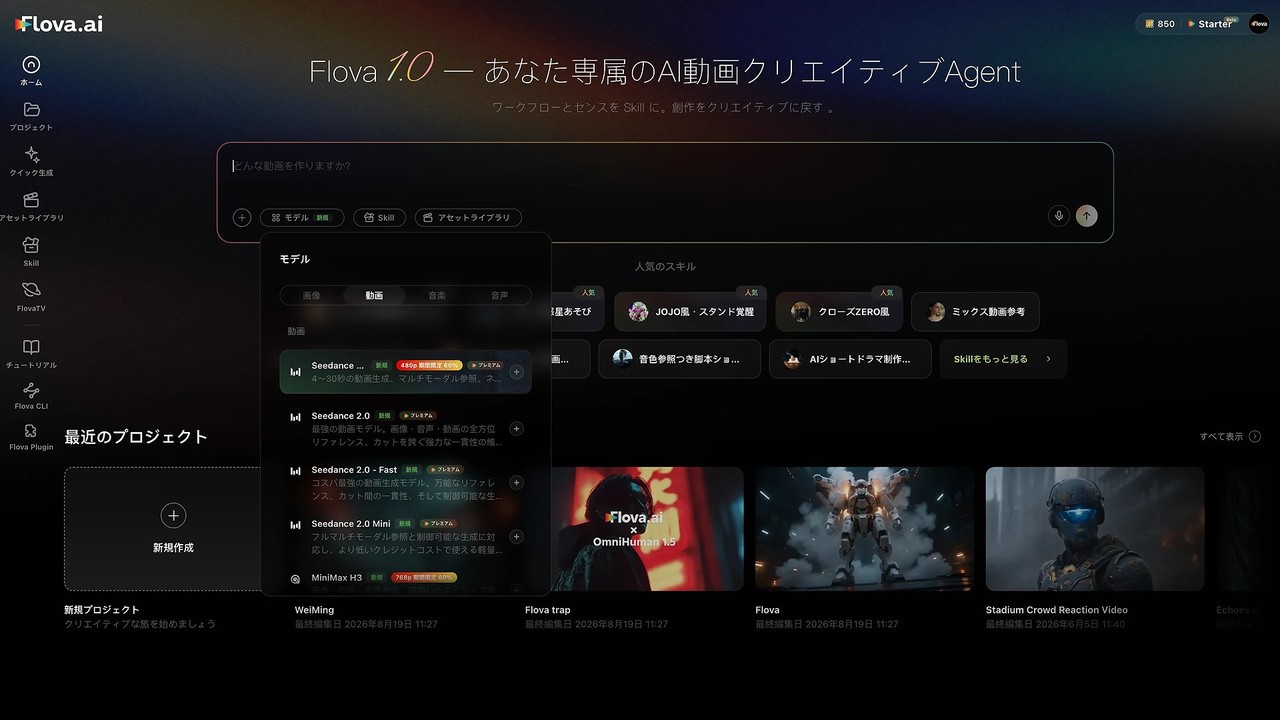Select the Seedance 2.0 - Fast model row

coord(405,482)
